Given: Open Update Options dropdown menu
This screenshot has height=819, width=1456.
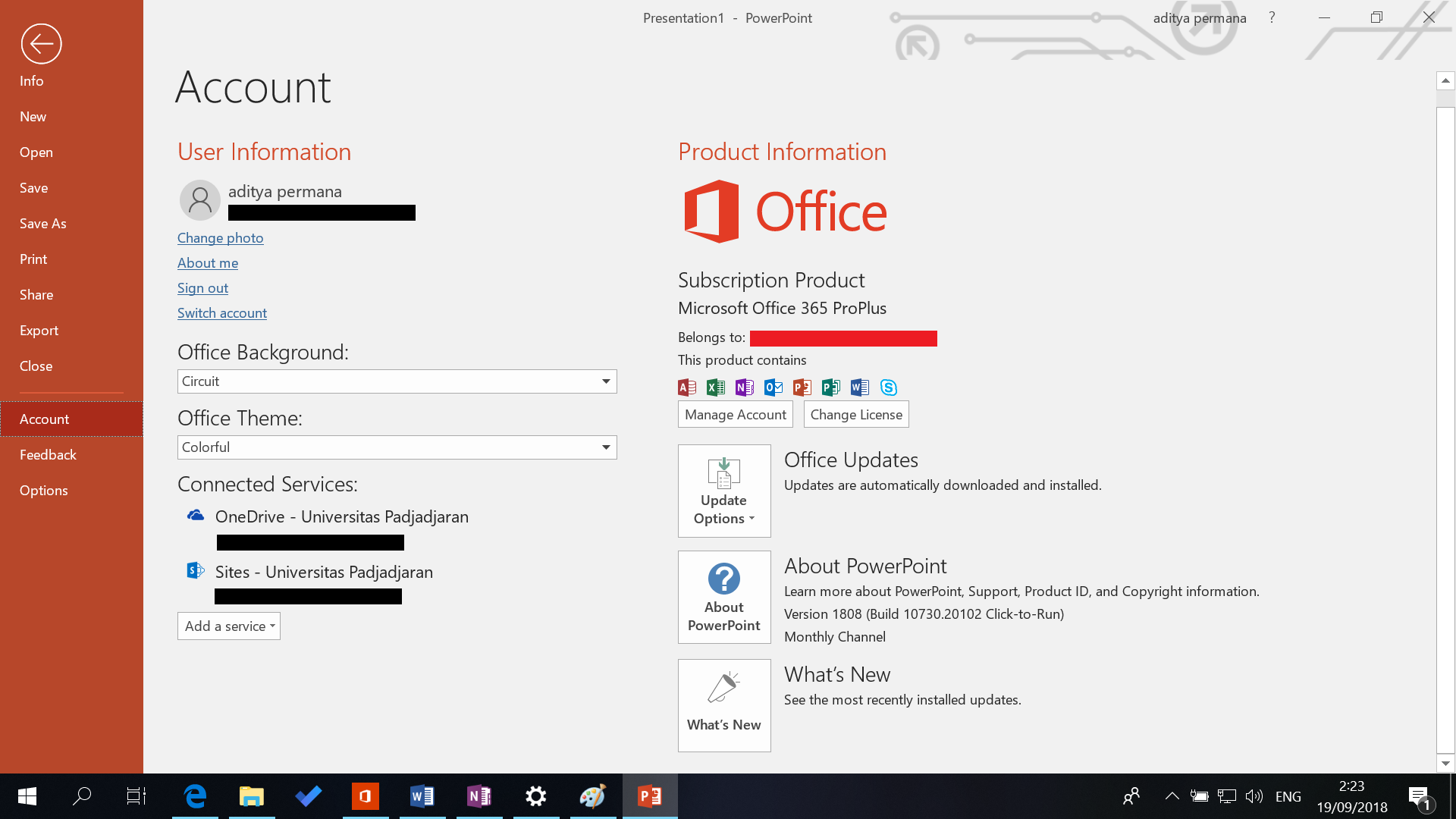Looking at the screenshot, I should (x=724, y=491).
